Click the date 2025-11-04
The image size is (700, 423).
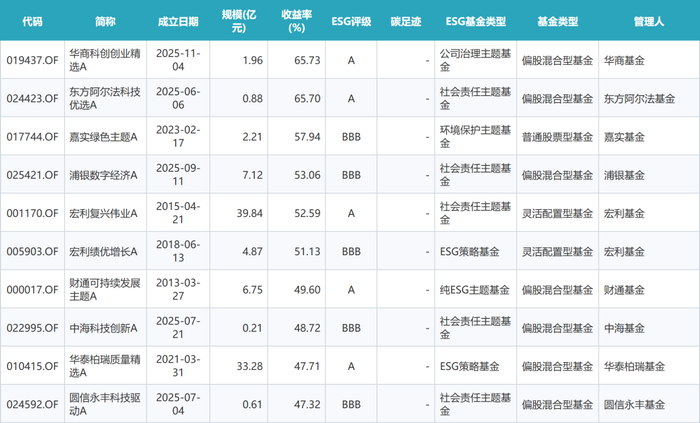click(x=178, y=60)
